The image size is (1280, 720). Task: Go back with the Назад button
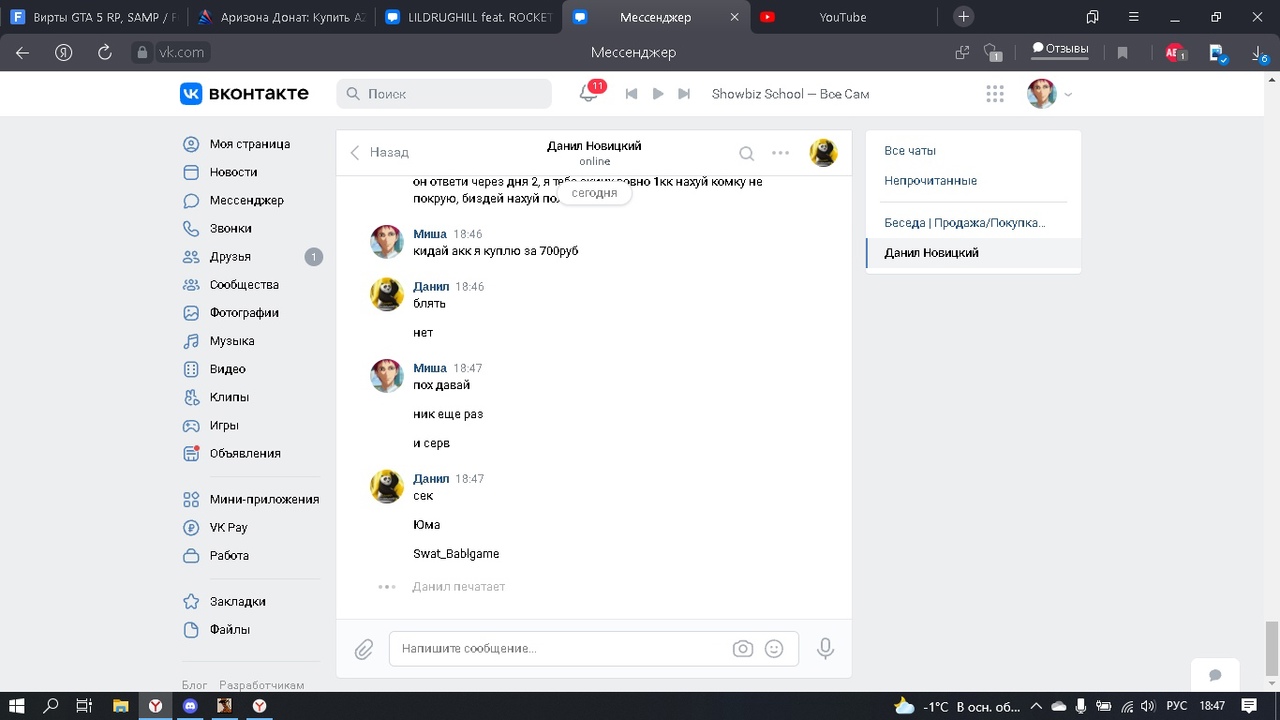point(379,152)
